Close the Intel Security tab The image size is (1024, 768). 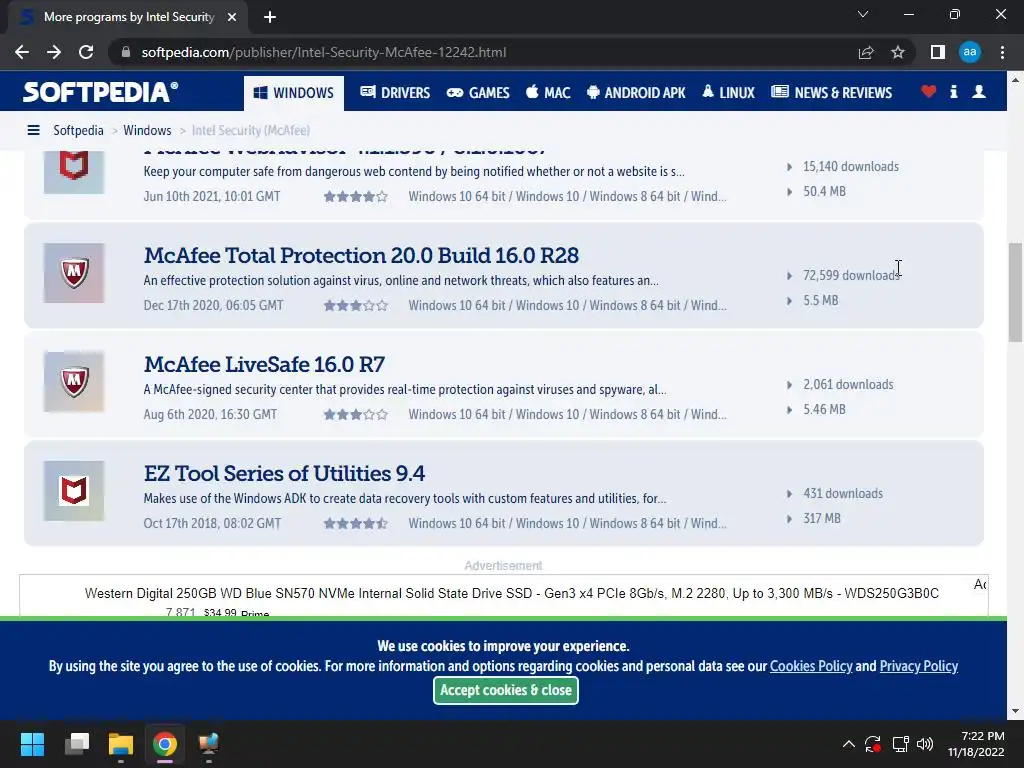(x=232, y=17)
